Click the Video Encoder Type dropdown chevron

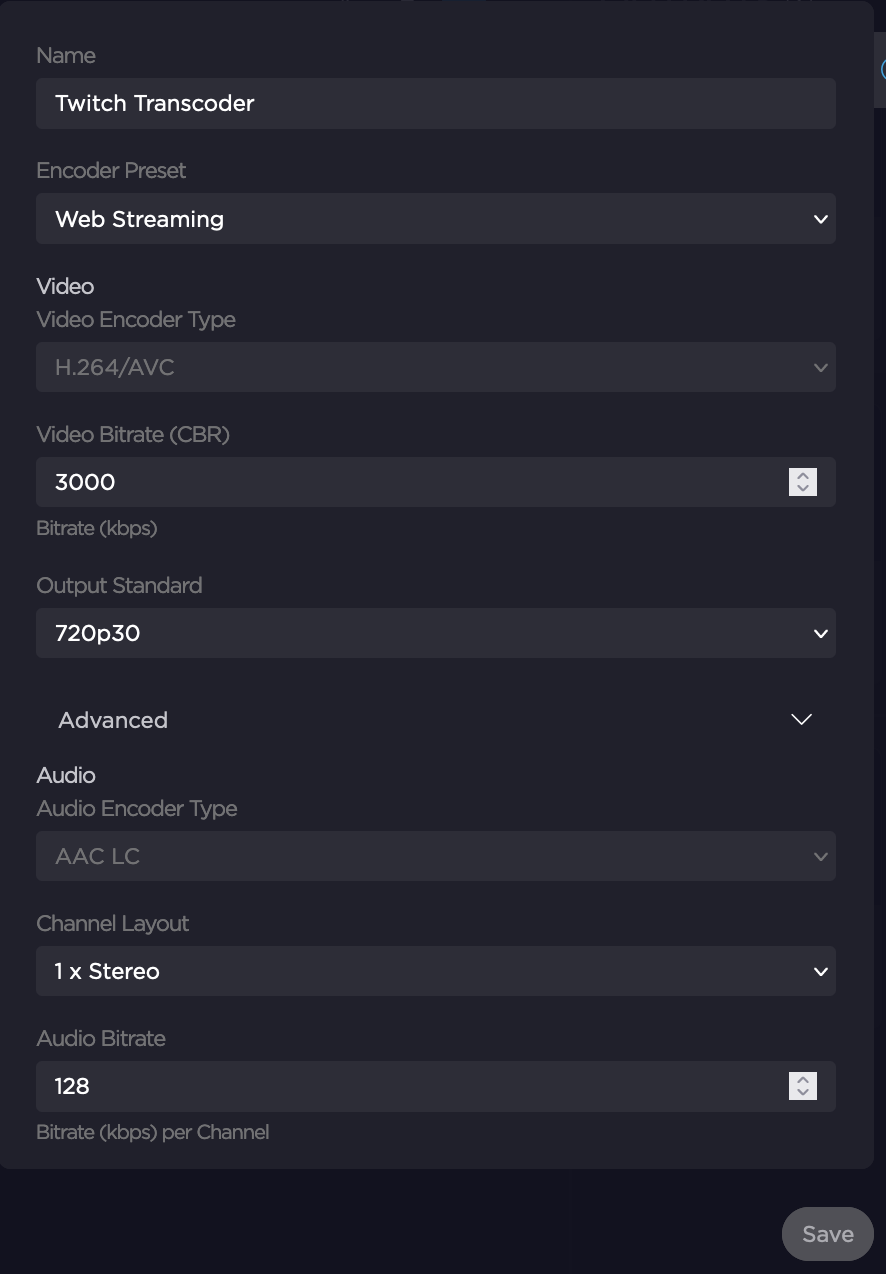819,367
